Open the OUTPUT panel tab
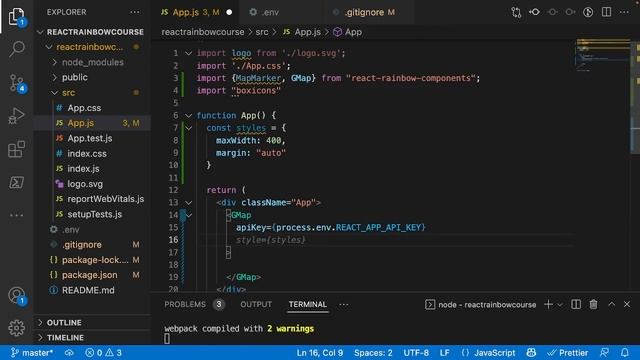640x360 pixels. (x=256, y=304)
